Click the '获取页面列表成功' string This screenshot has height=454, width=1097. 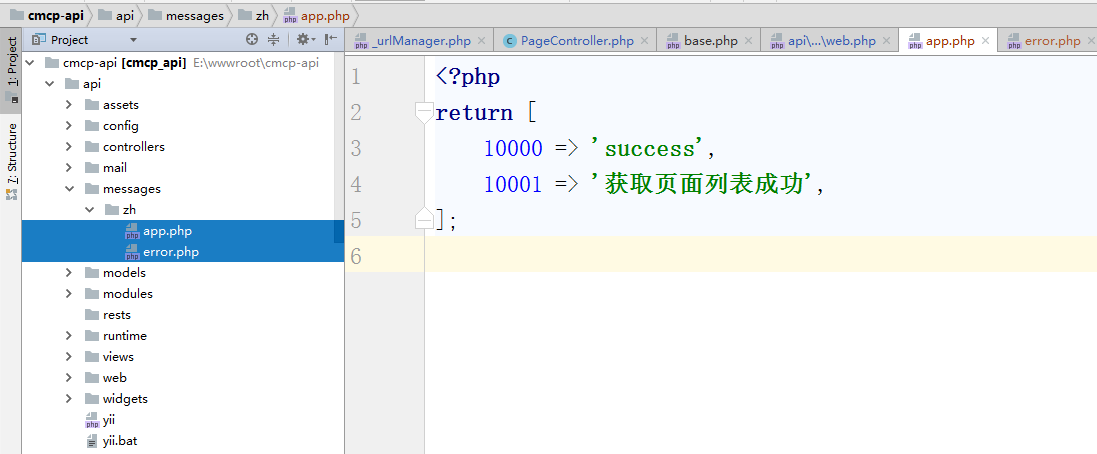pyautogui.click(x=702, y=184)
